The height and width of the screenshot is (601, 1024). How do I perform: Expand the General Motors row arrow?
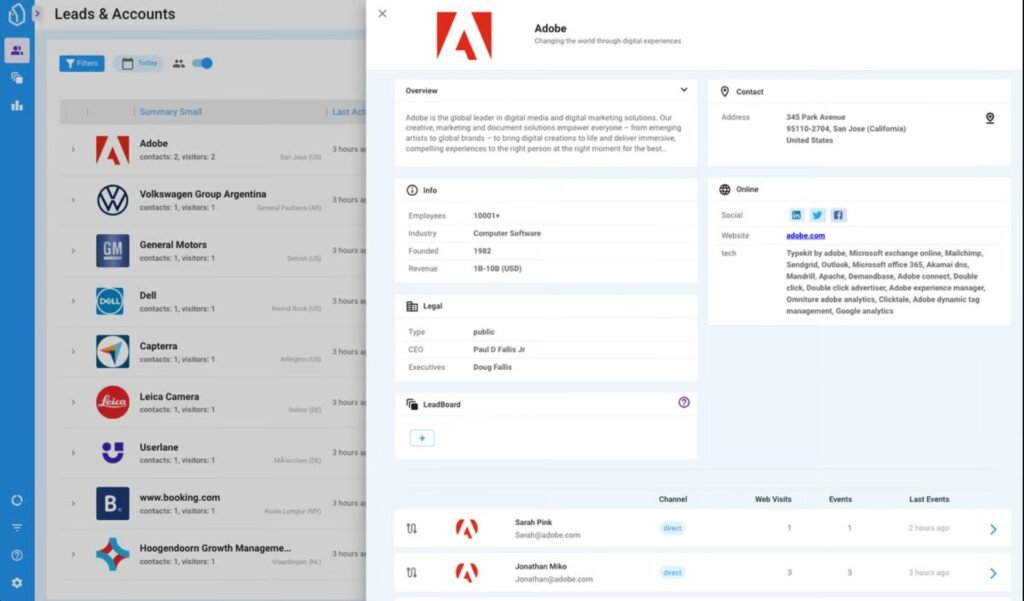(73, 251)
